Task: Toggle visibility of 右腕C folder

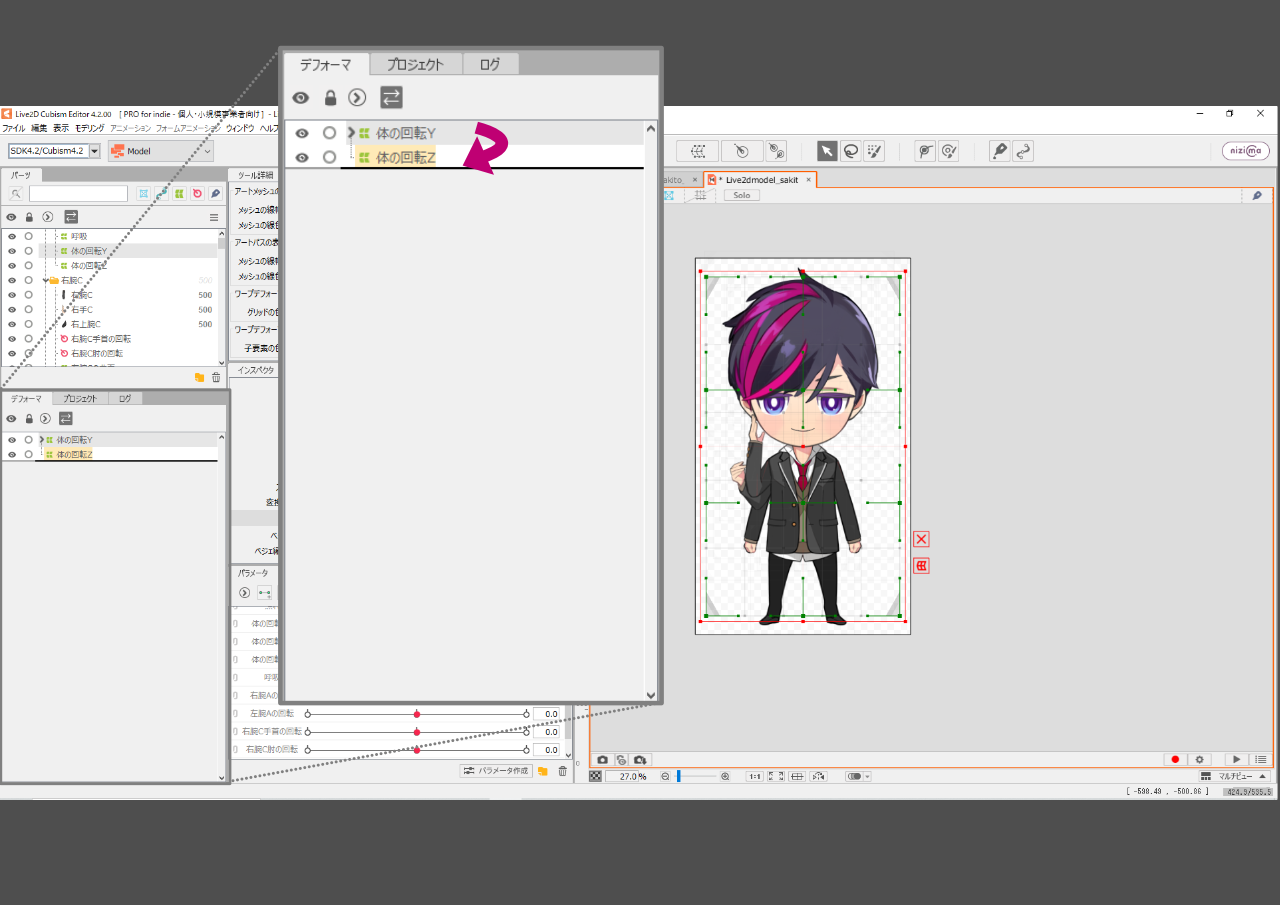Action: (12, 280)
